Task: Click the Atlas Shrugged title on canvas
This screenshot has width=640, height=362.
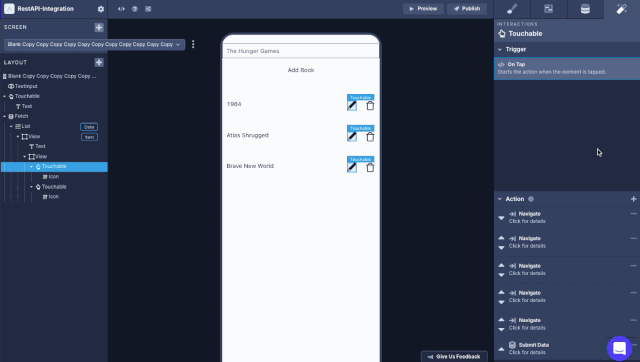Action: coord(247,135)
